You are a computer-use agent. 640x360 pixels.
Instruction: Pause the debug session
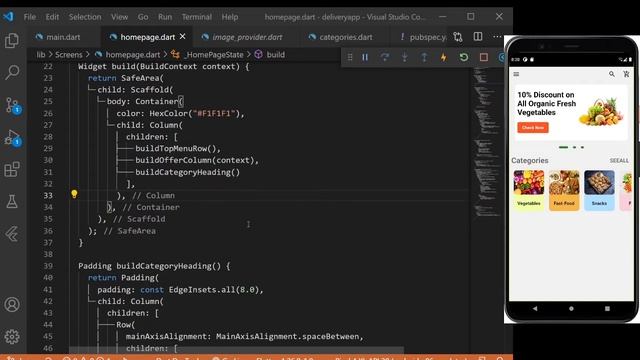pyautogui.click(x=365, y=57)
